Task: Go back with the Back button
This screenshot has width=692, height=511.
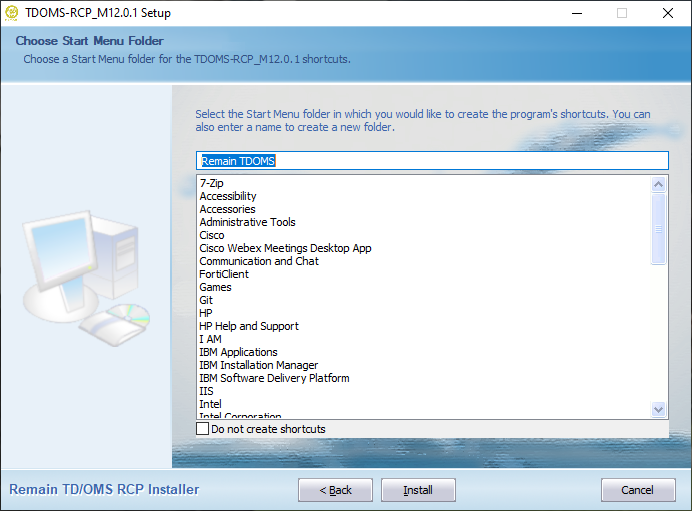Action: tap(335, 490)
